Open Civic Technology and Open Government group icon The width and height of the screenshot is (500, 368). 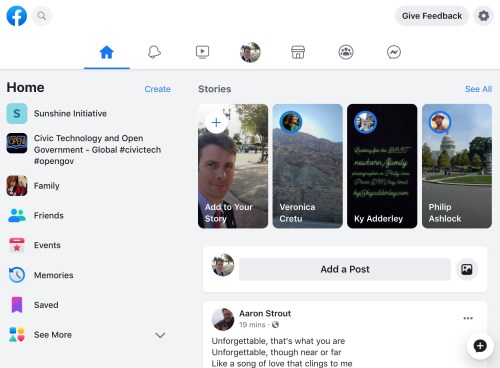(x=17, y=143)
